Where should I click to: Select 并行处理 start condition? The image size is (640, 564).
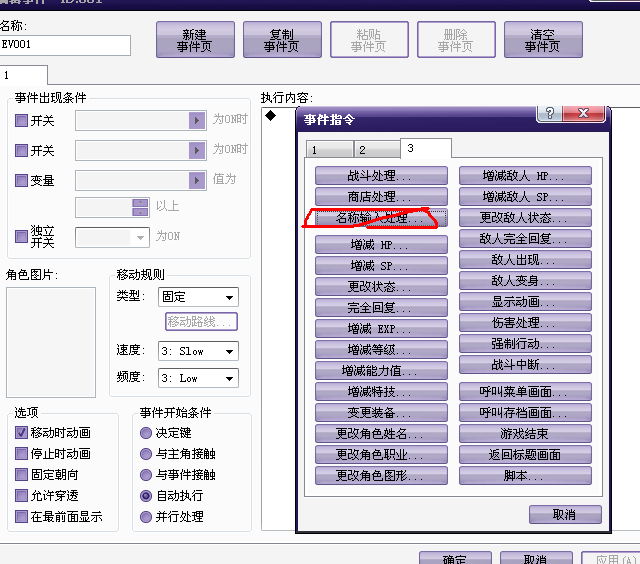[146, 517]
